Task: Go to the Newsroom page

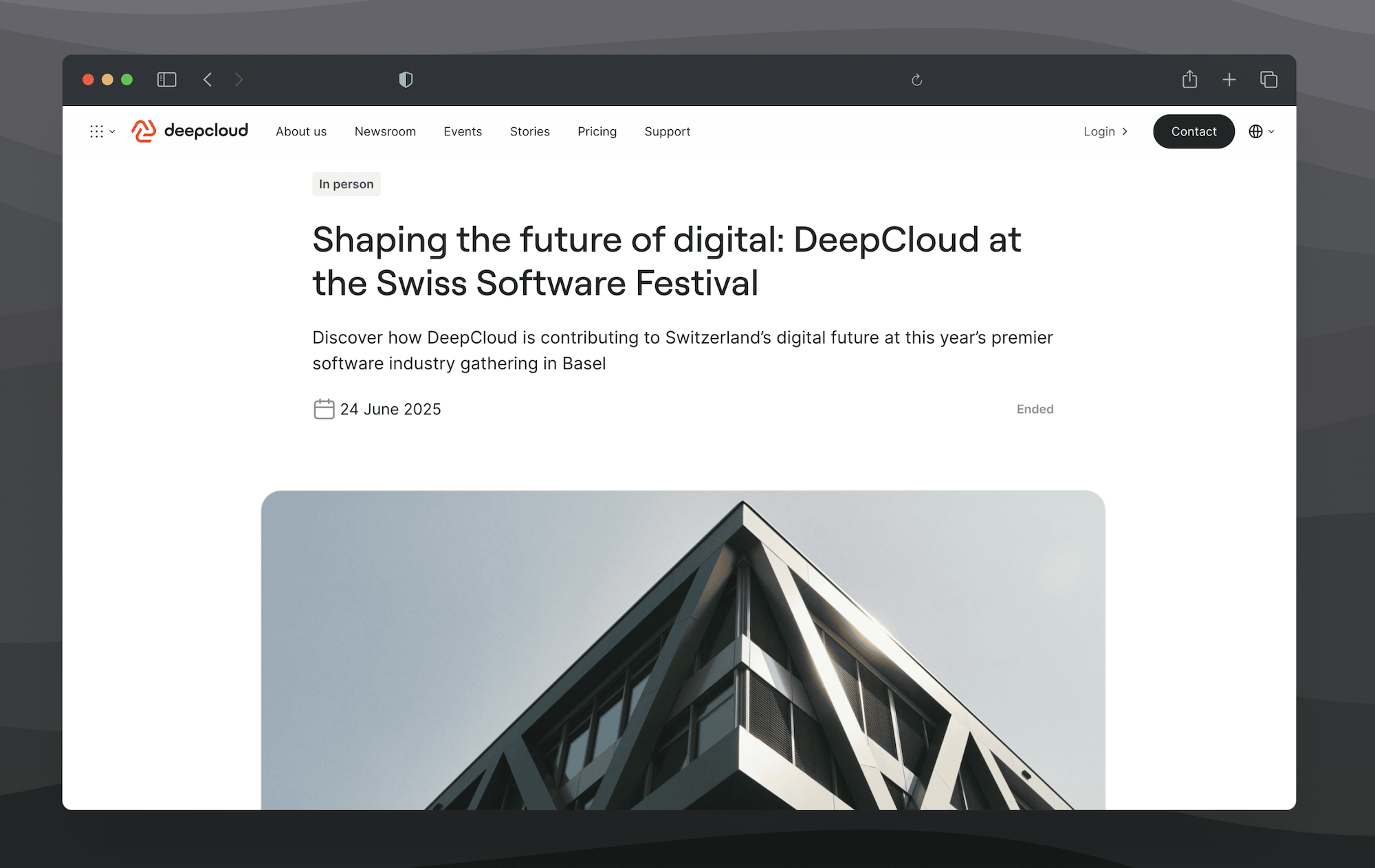Action: (x=385, y=131)
